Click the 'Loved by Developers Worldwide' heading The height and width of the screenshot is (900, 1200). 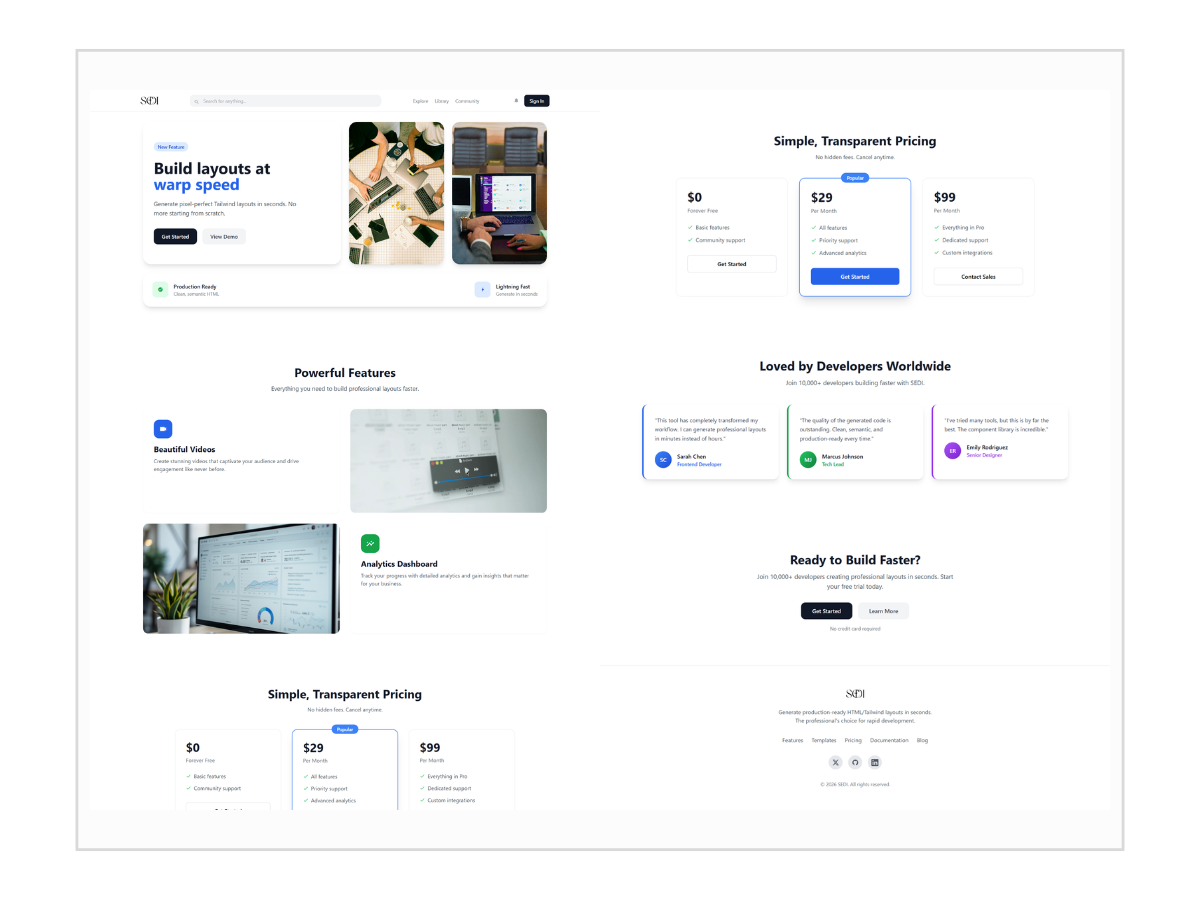[855, 367]
